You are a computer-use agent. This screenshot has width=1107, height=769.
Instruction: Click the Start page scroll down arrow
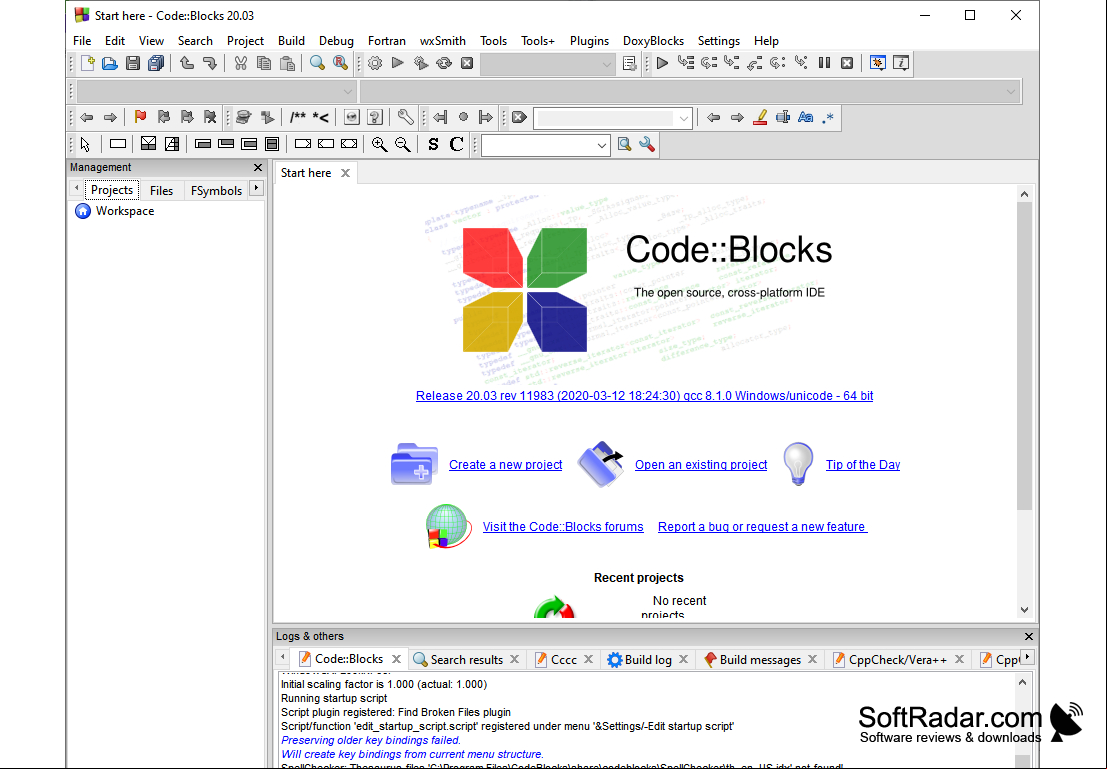pos(1024,610)
